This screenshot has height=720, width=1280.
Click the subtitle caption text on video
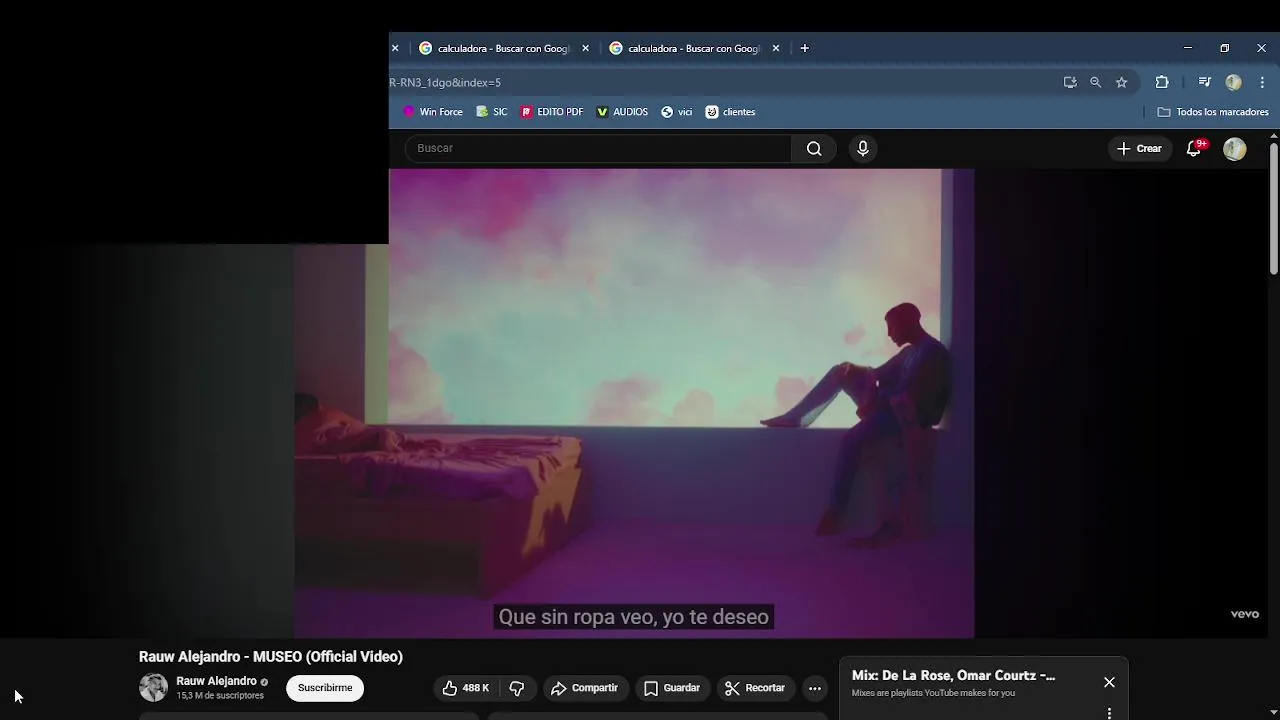634,617
